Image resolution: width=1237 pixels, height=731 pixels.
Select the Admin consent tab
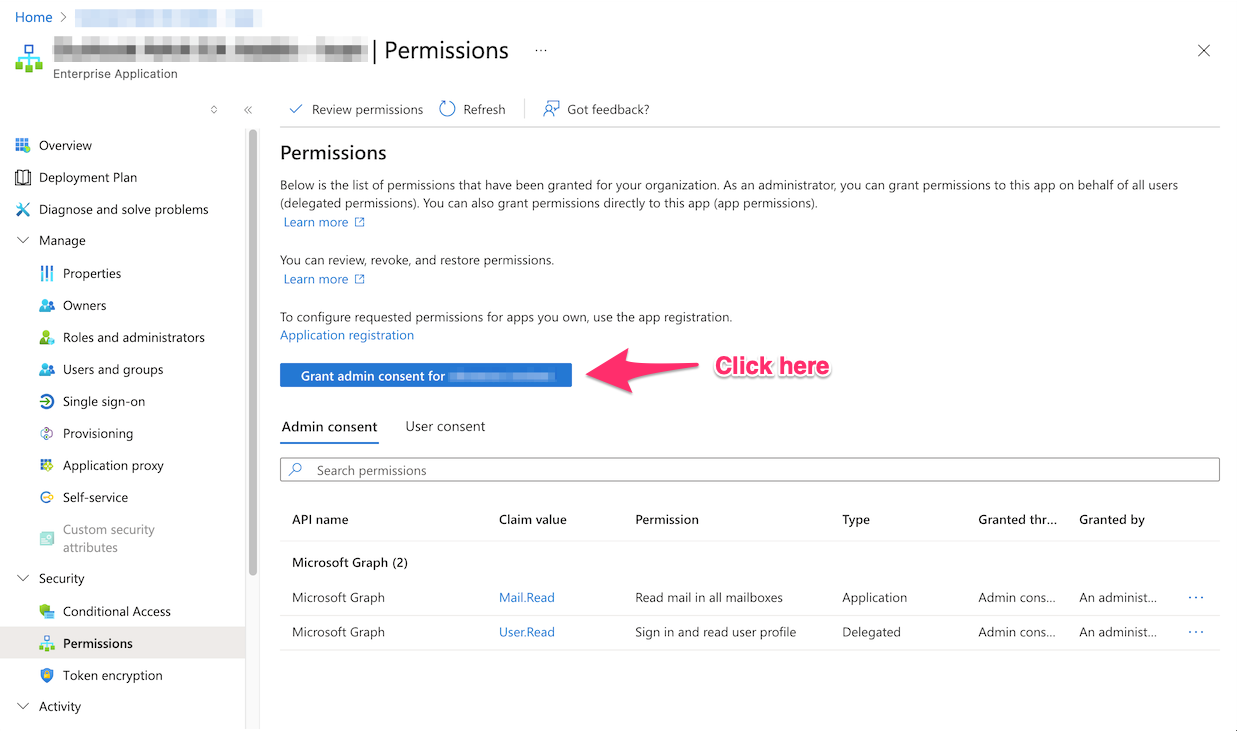329,426
